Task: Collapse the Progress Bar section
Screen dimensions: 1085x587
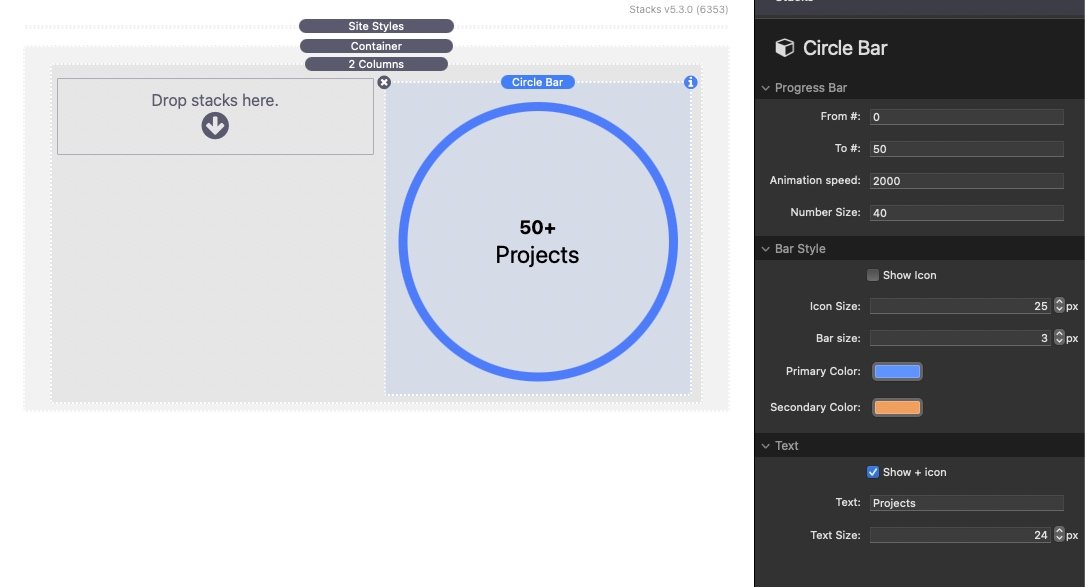Action: pyautogui.click(x=766, y=88)
